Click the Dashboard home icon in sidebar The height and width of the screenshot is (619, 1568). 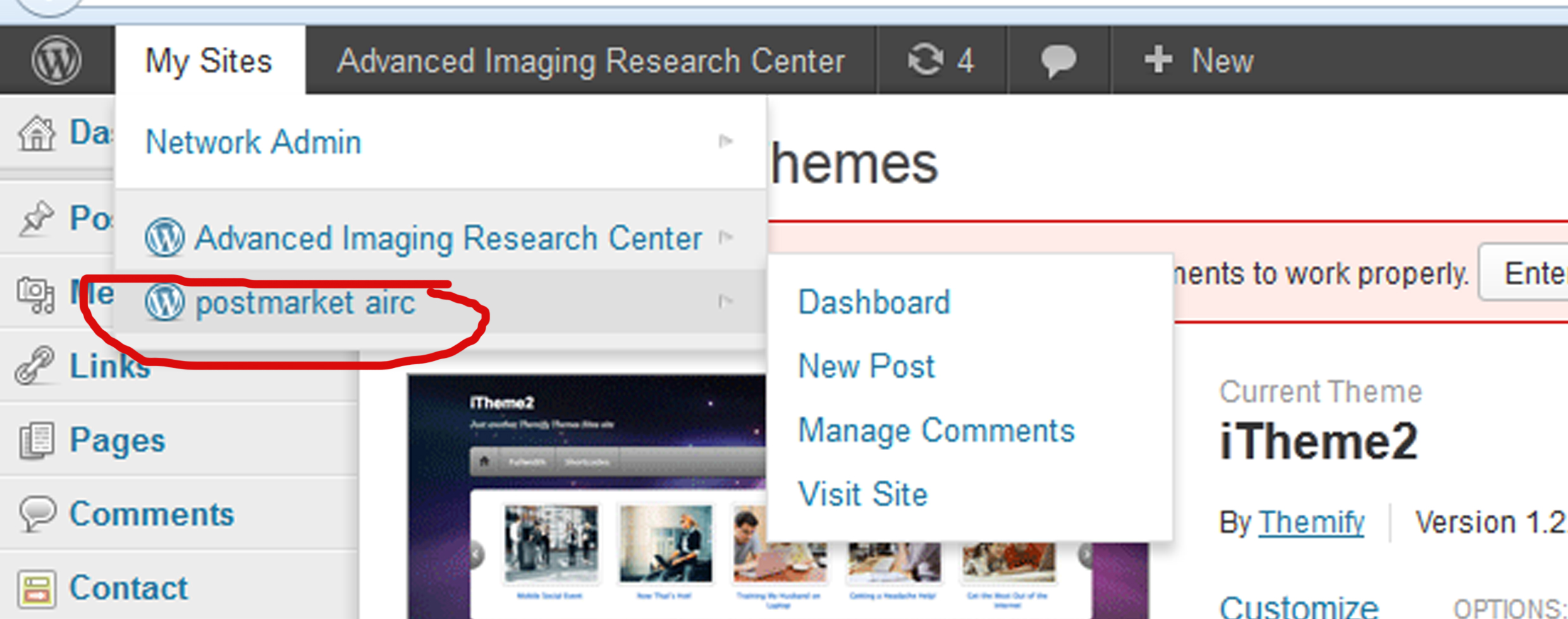tap(37, 133)
